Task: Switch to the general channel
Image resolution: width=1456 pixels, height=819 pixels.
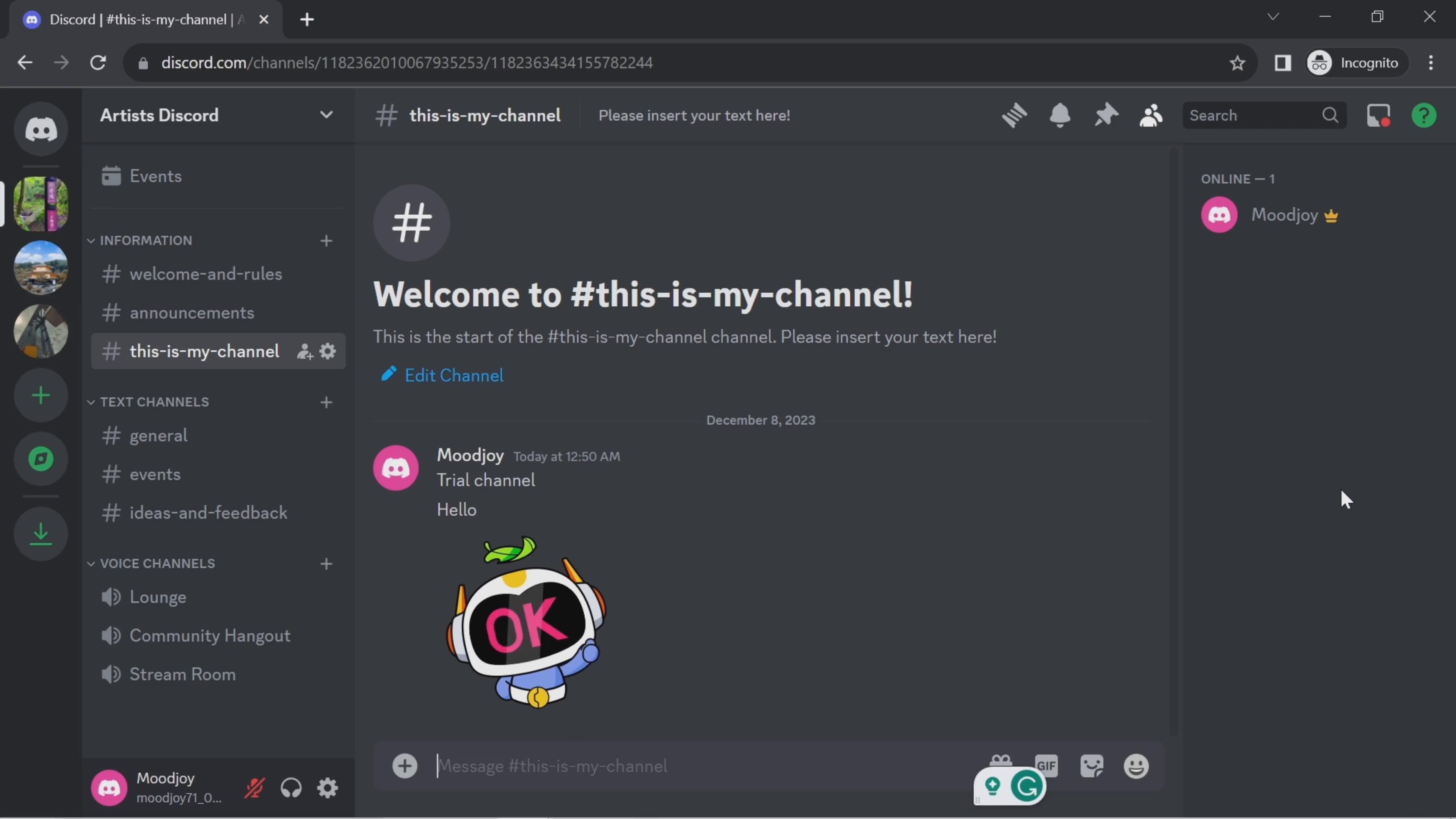Action: pos(158,435)
